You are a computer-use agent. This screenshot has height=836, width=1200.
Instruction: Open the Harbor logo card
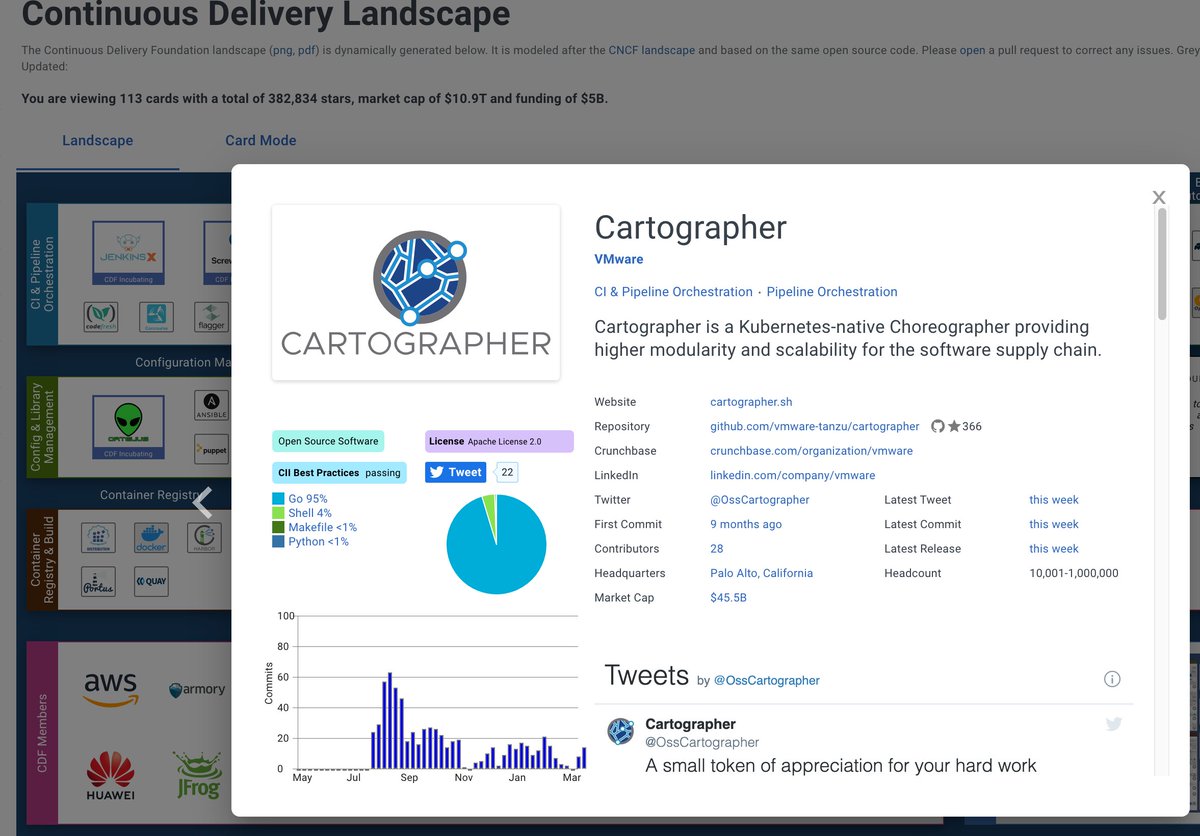pos(204,538)
